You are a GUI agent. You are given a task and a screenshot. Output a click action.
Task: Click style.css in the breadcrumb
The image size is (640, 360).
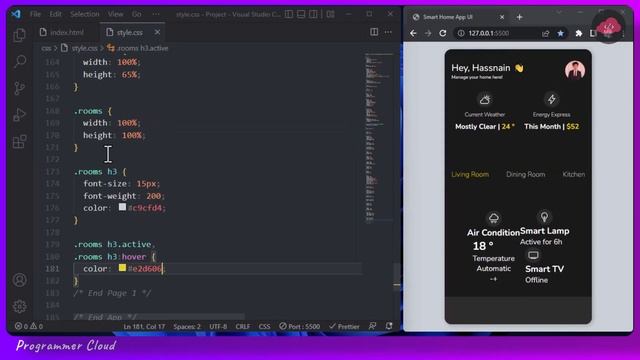pyautogui.click(x=84, y=48)
